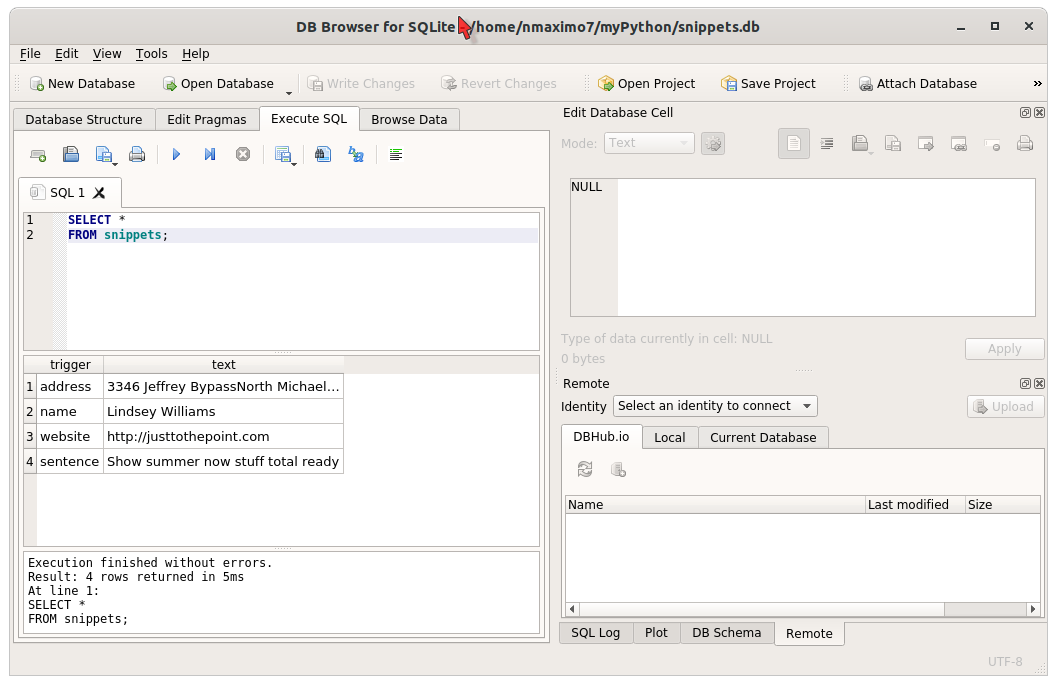The image size is (1057, 685).
Task: Click the find text binoculars icon
Action: [322, 155]
